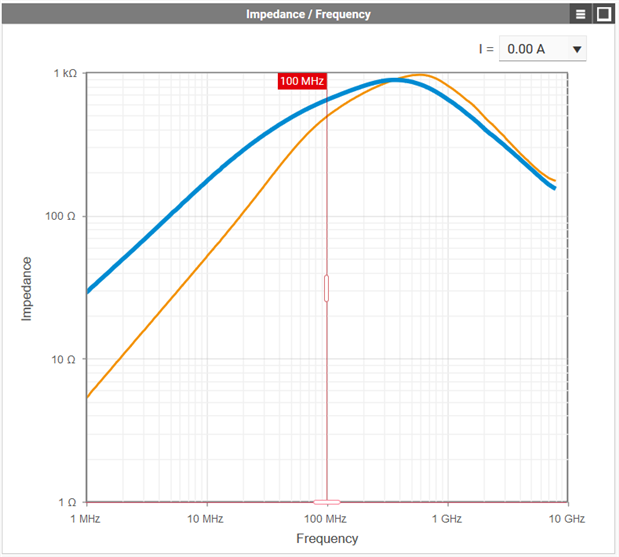Click the 1 MHz x-axis label
619x557 pixels.
click(x=85, y=519)
